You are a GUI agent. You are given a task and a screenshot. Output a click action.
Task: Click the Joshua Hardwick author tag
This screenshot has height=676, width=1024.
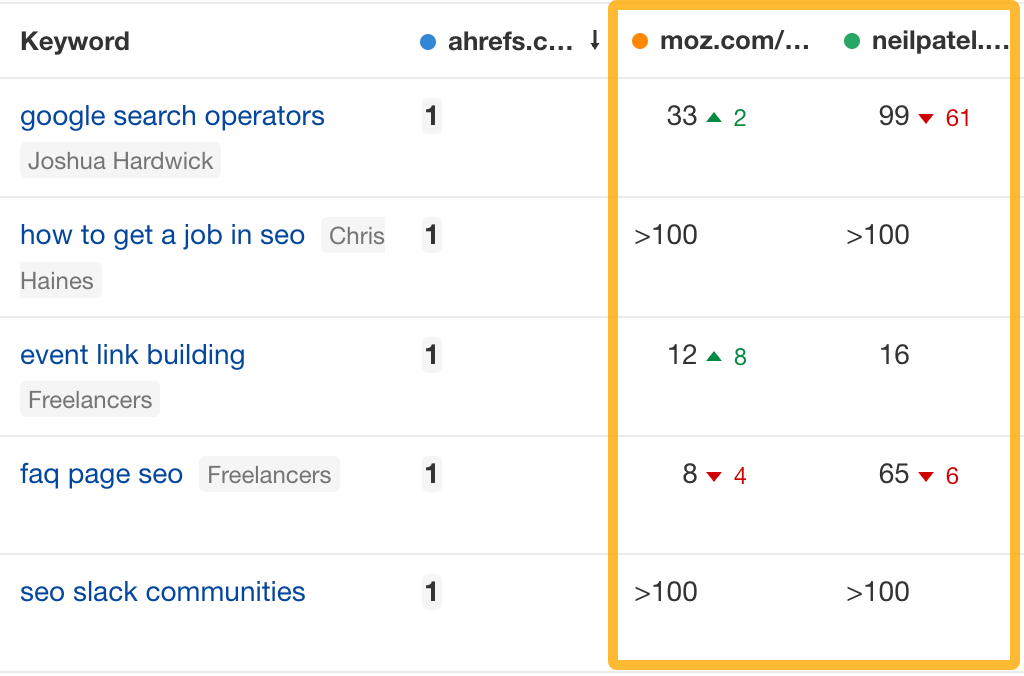tap(120, 161)
